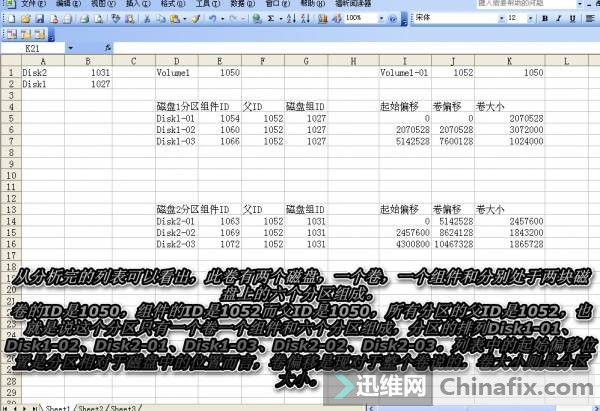Open the Paste options dropdown arrow

coord(185,19)
